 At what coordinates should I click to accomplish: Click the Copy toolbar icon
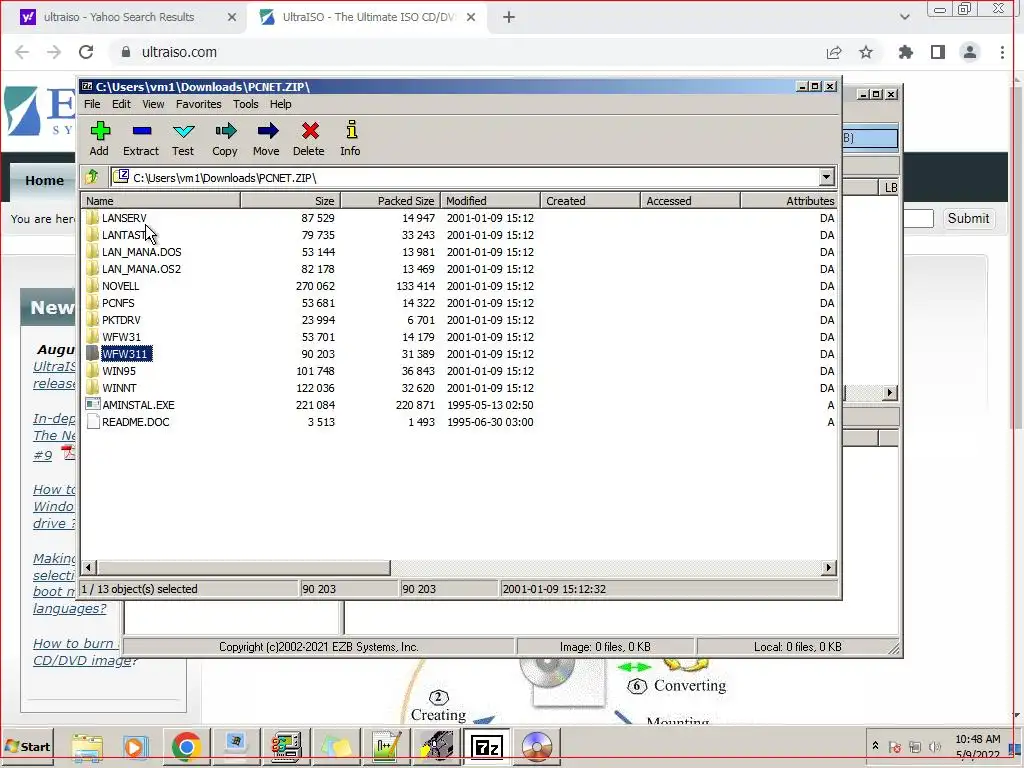(x=225, y=138)
